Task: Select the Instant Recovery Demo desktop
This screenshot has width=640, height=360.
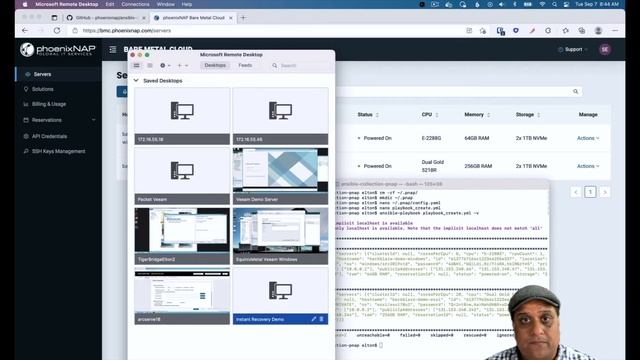Action: [280, 296]
